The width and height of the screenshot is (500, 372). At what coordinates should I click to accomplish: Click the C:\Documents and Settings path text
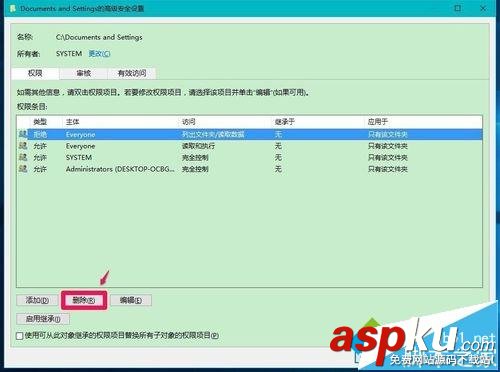[x=99, y=37]
